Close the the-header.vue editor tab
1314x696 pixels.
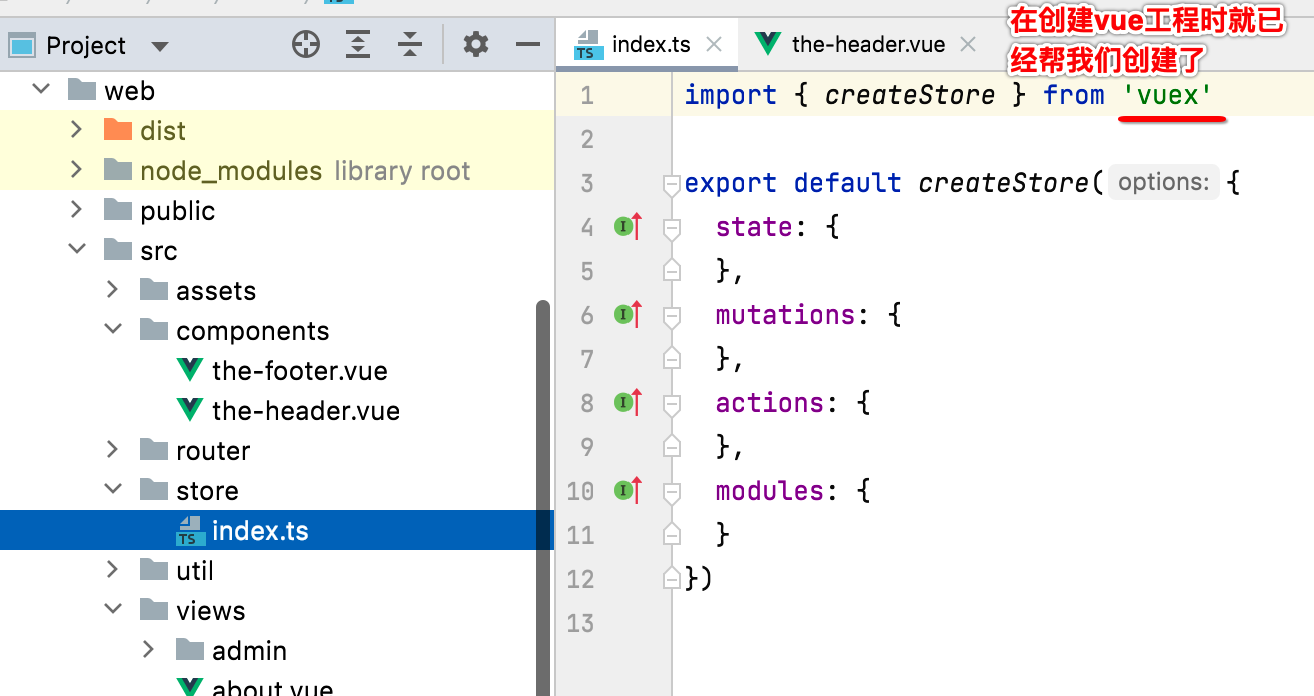[x=966, y=44]
